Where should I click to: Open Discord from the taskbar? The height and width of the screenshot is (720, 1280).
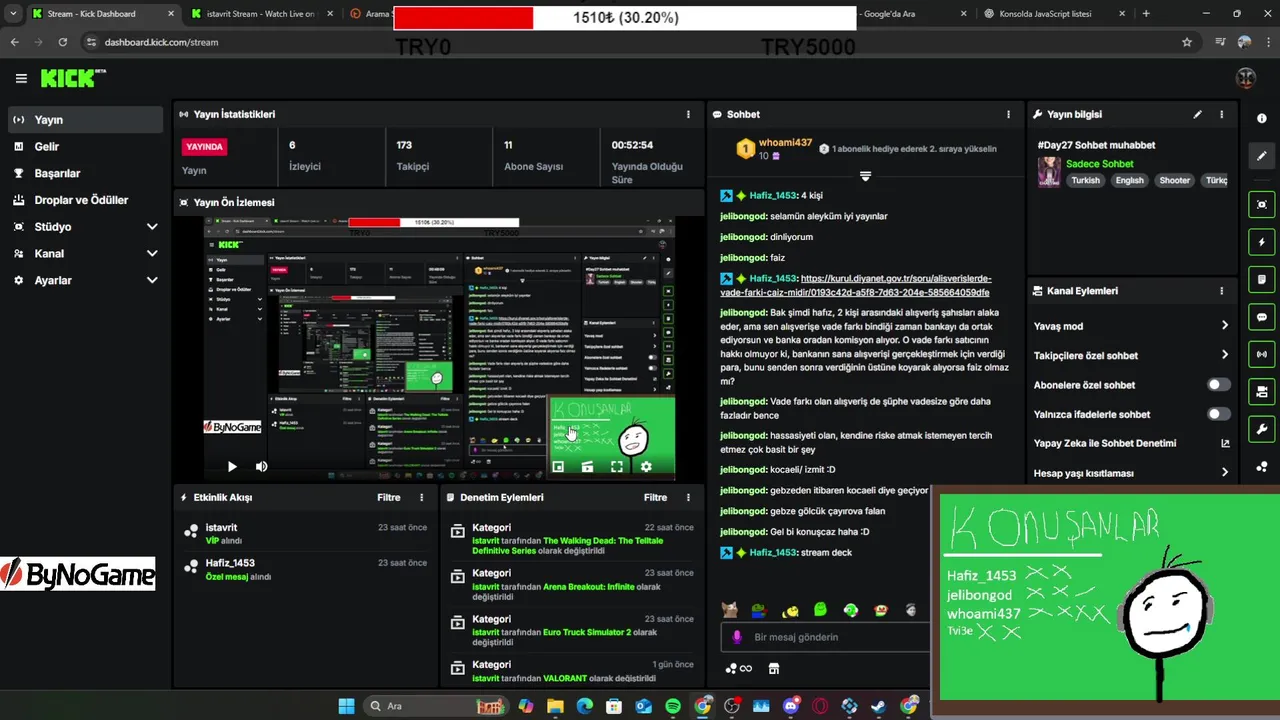791,706
